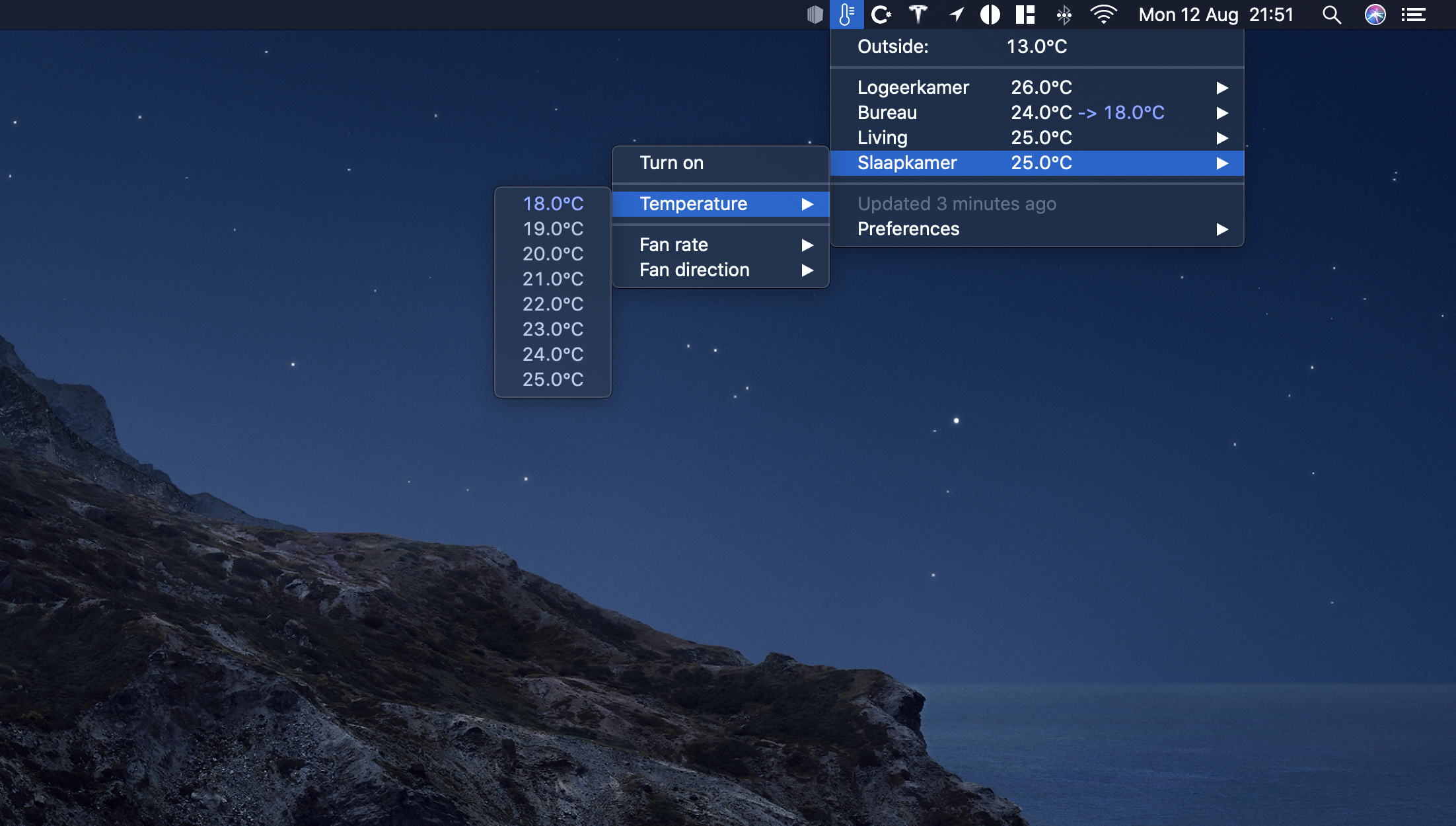
Task: Click the date and time clock
Action: 1216,15
